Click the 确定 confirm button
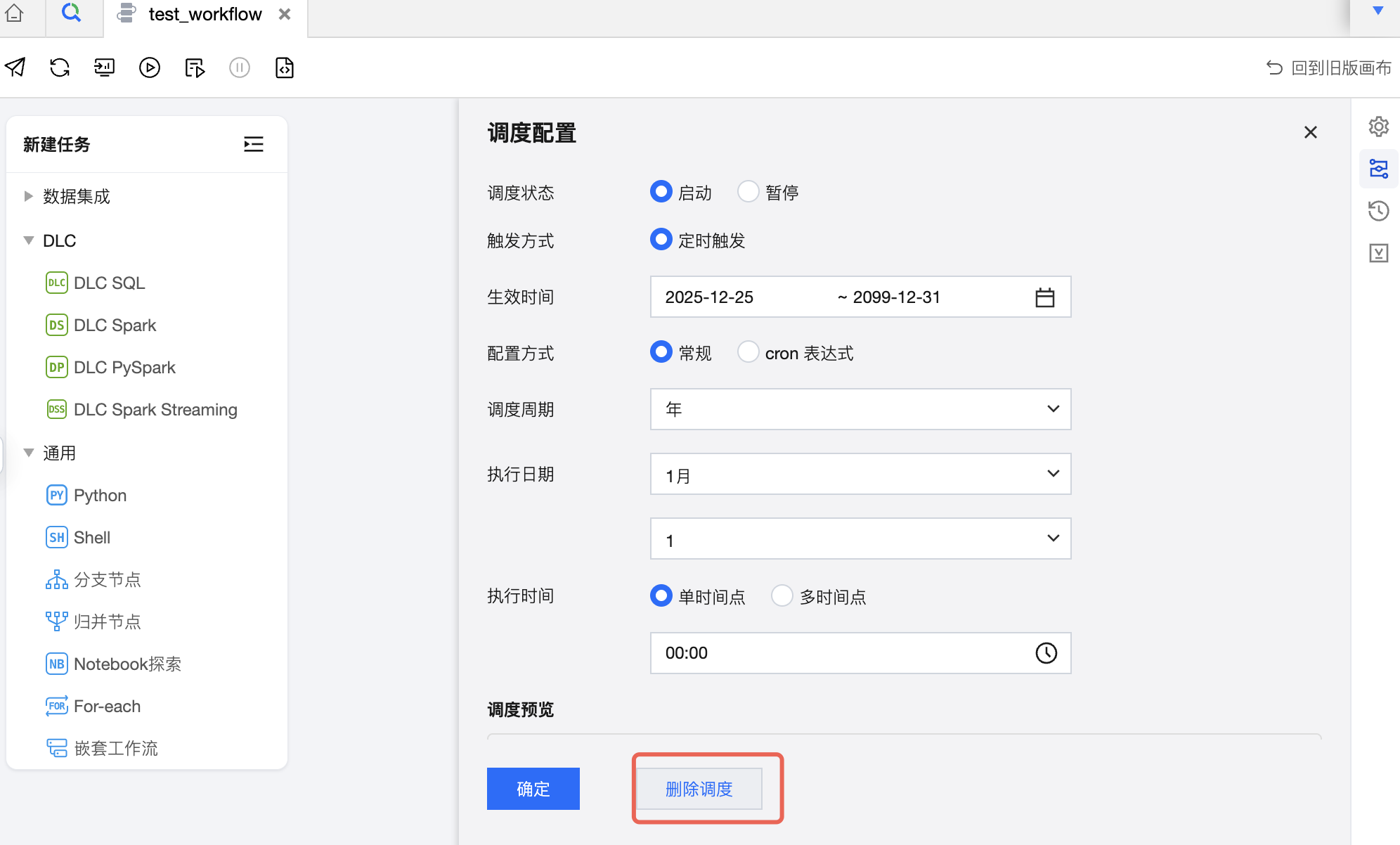 (x=533, y=789)
